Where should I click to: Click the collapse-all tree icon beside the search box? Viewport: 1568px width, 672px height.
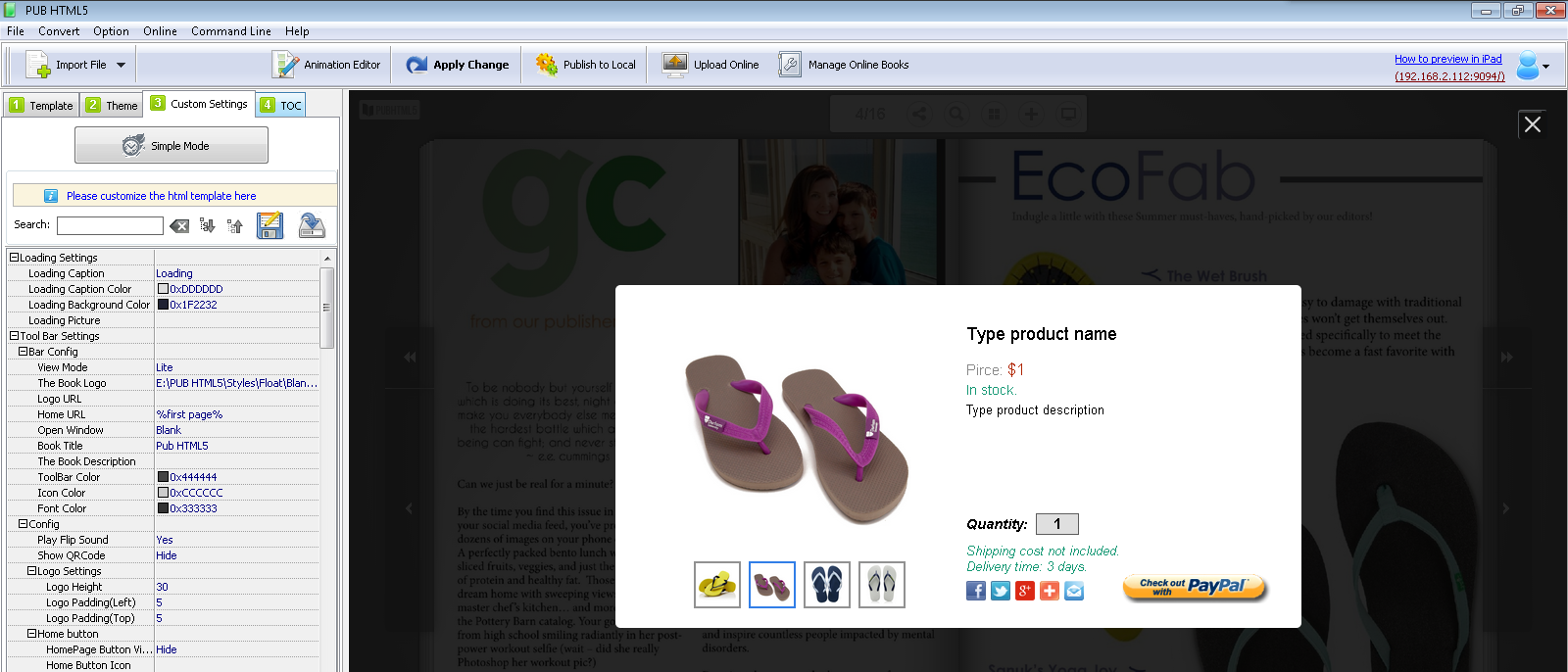point(234,225)
